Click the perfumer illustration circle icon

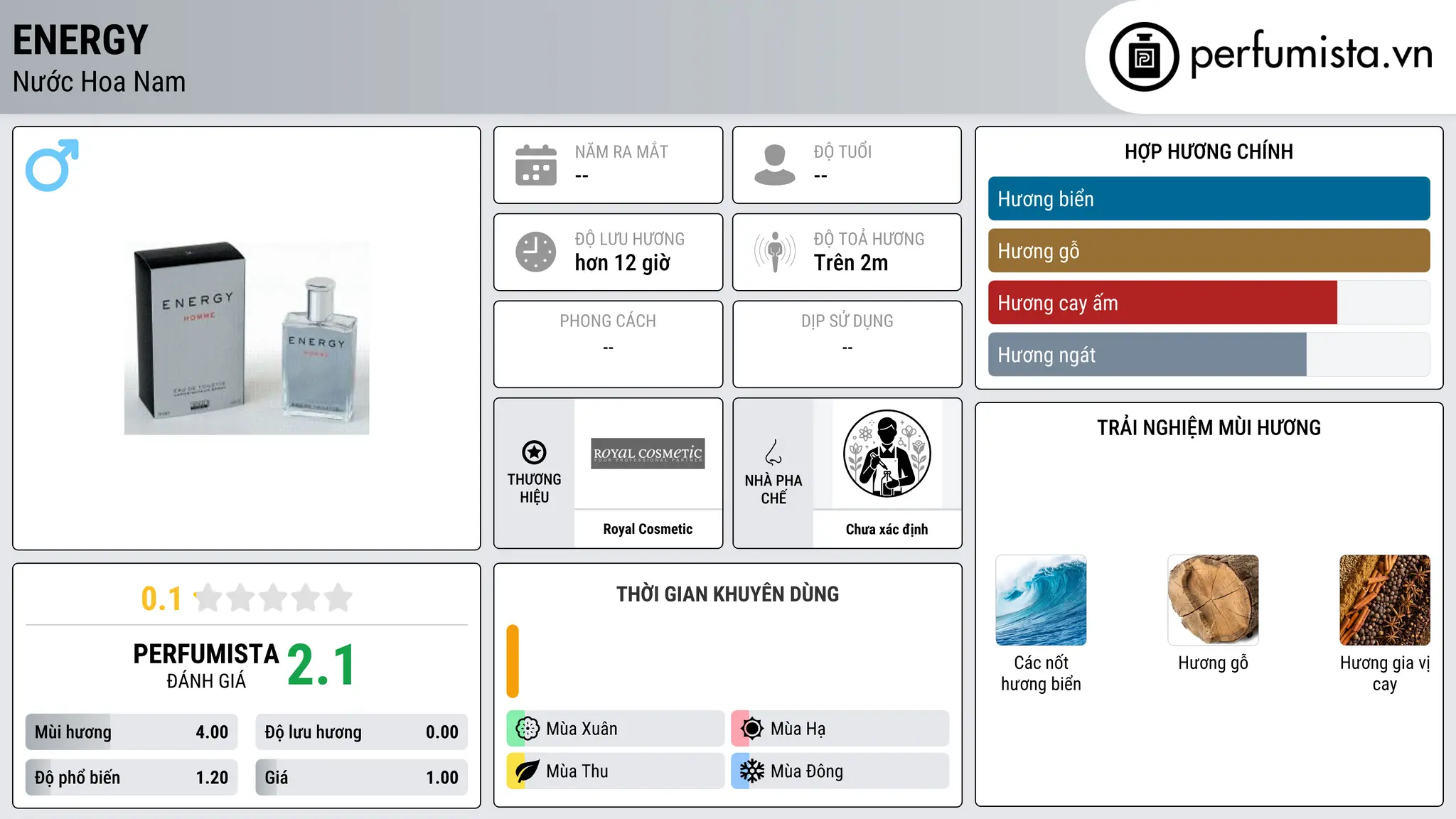pyautogui.click(x=887, y=454)
